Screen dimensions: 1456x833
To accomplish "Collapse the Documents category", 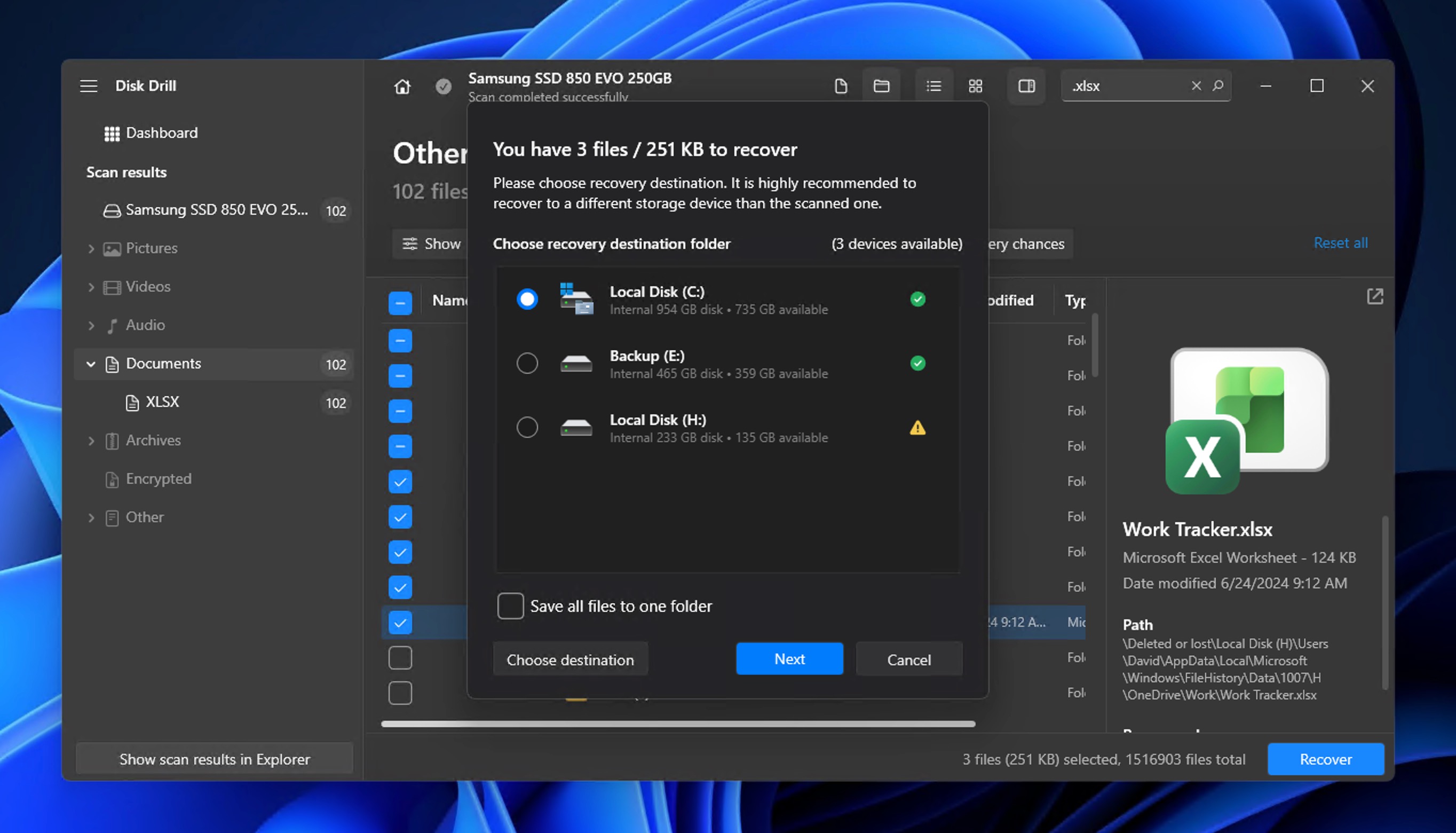I will [x=91, y=364].
